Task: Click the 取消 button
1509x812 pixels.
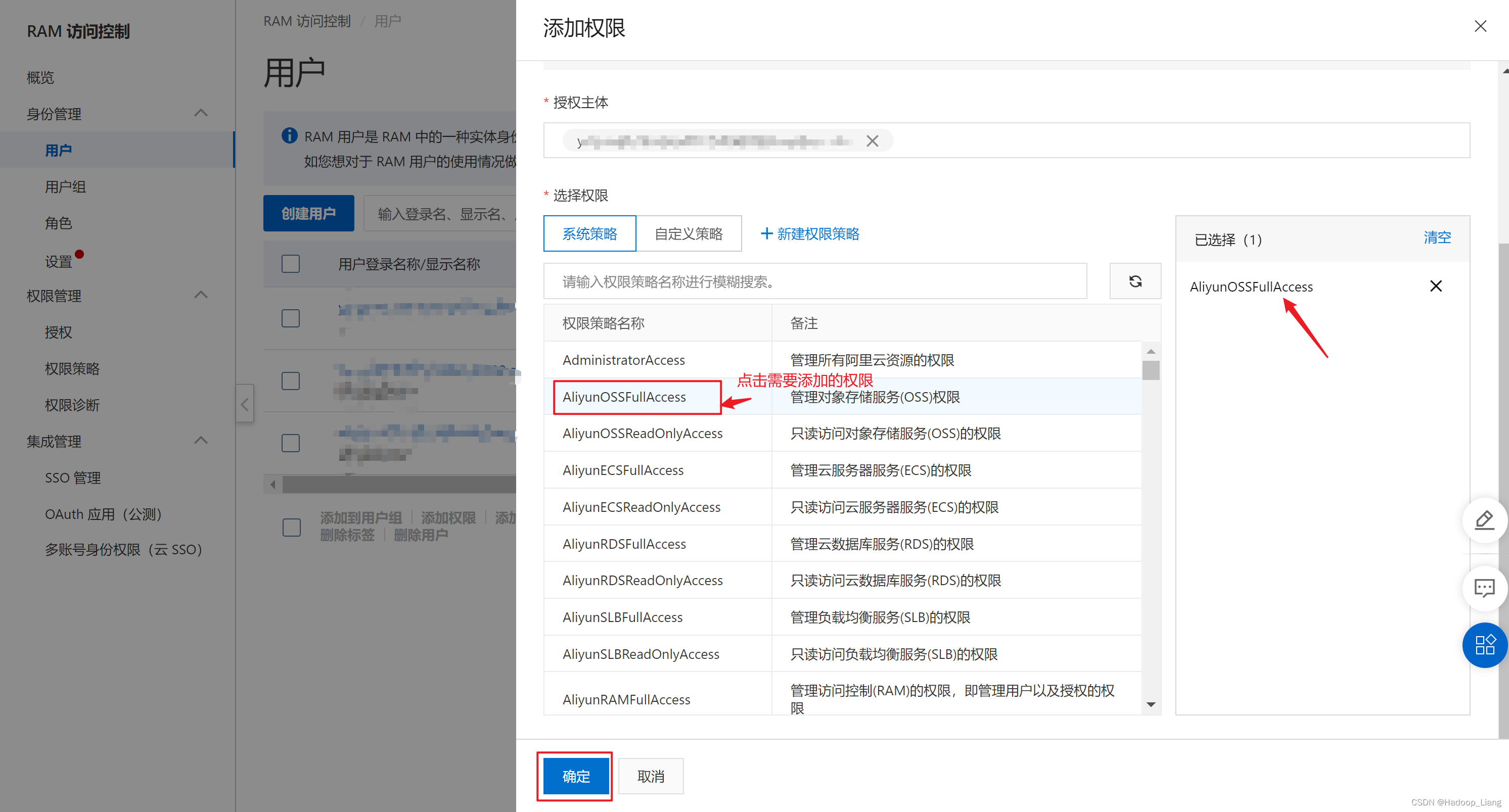Action: 651,776
